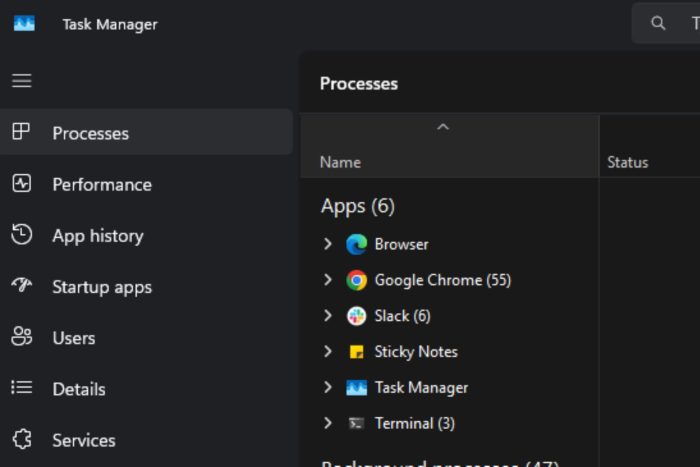The height and width of the screenshot is (467, 700).
Task: Open the Processes page
Action: coord(146,132)
